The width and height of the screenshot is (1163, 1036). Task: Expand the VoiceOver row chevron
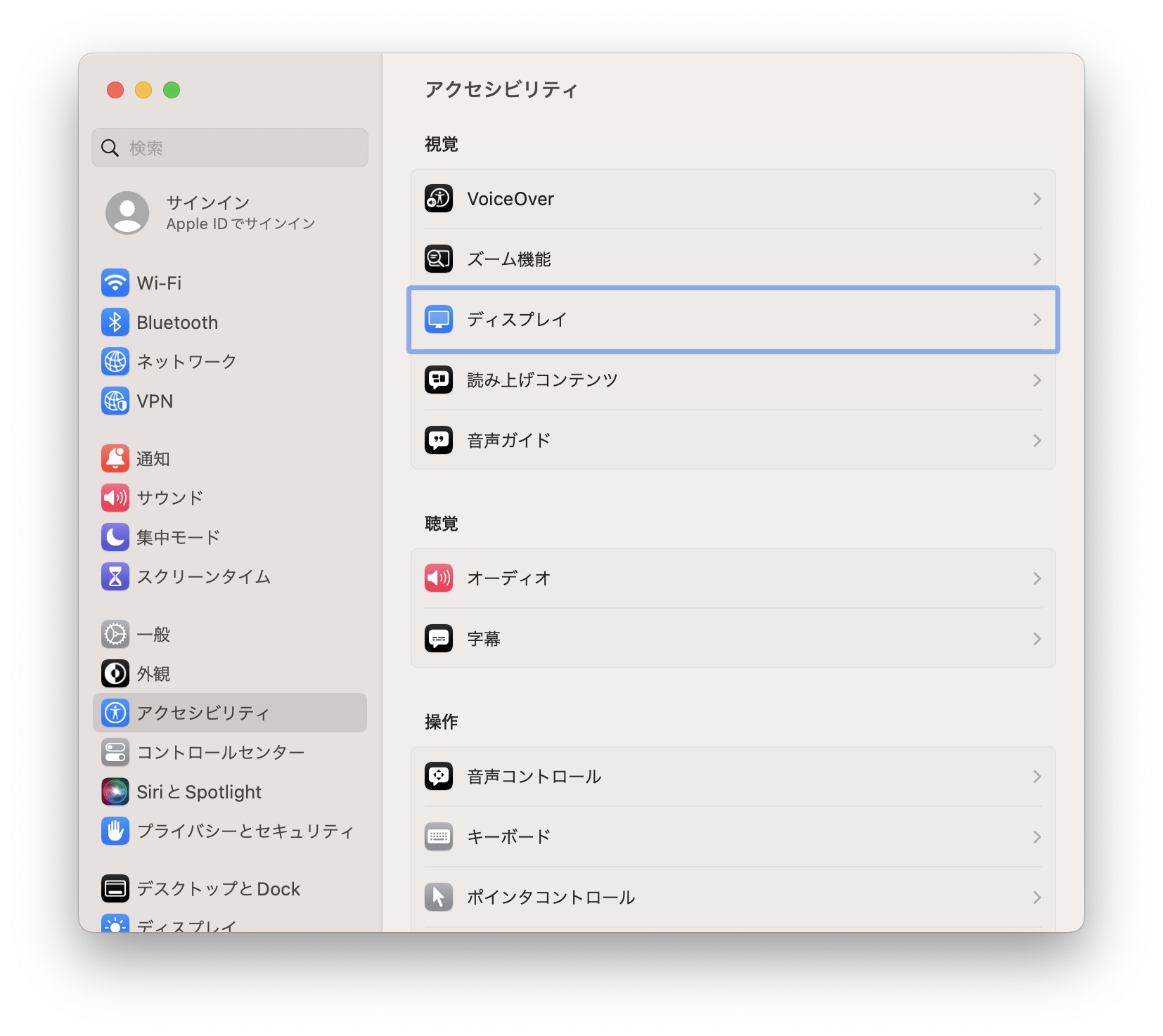[1036, 199]
